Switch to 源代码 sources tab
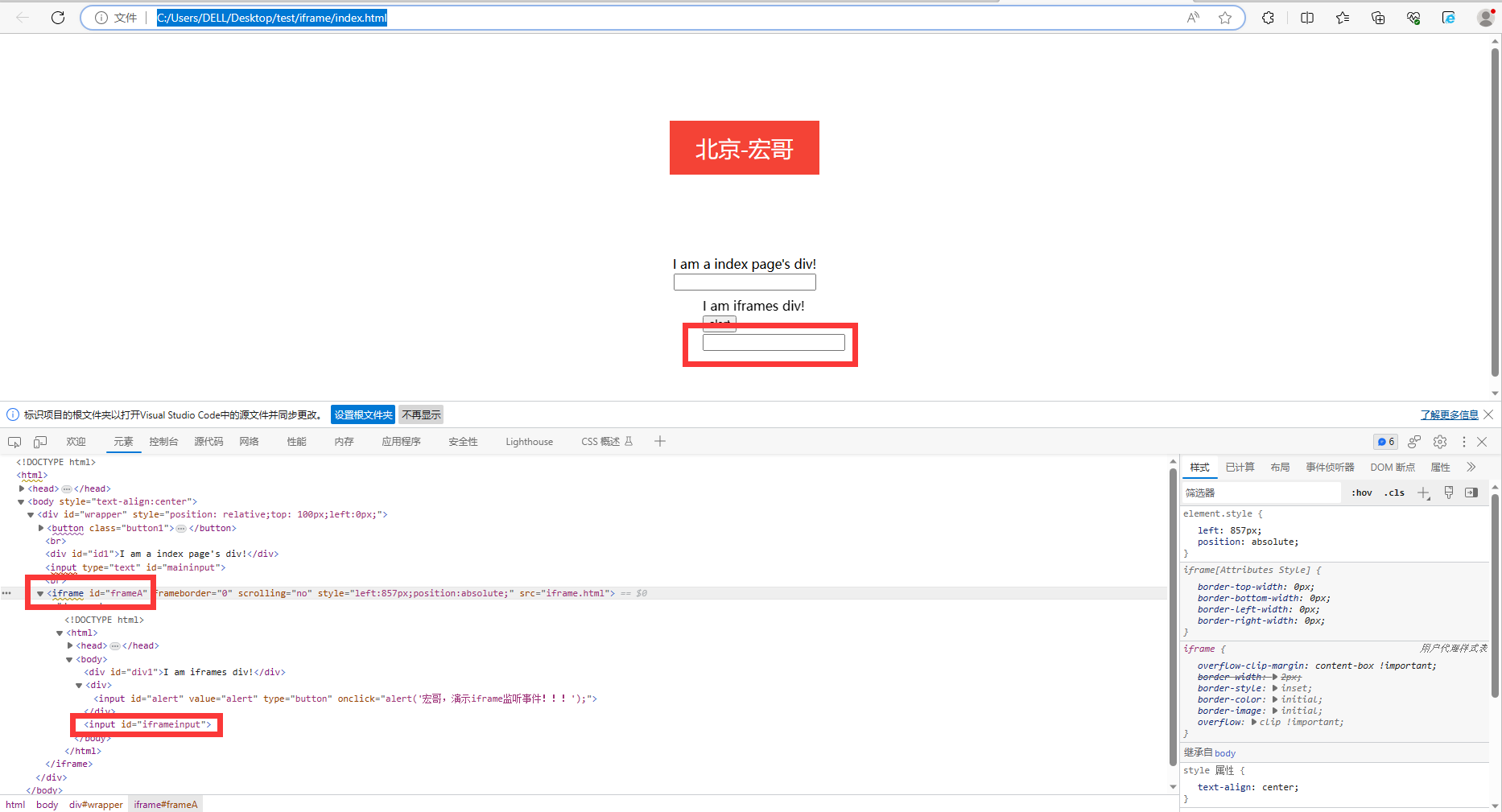This screenshot has height=812, width=1502. point(208,442)
